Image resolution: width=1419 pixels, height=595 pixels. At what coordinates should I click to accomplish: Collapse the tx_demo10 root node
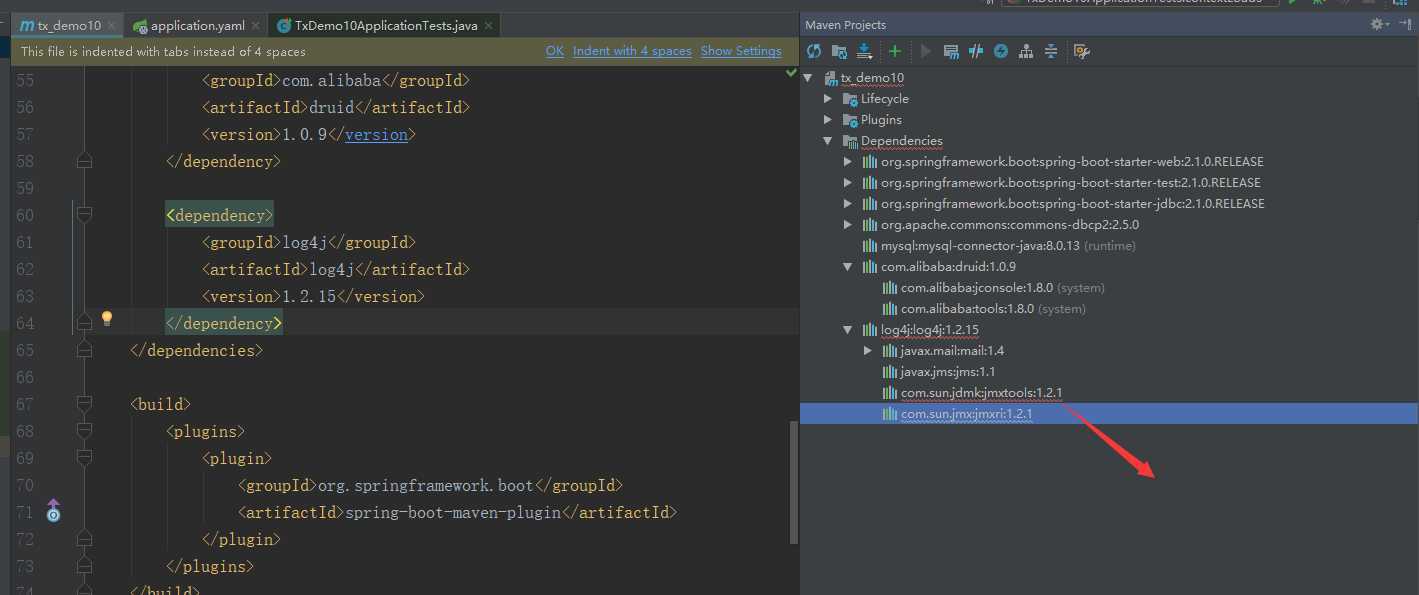point(808,78)
